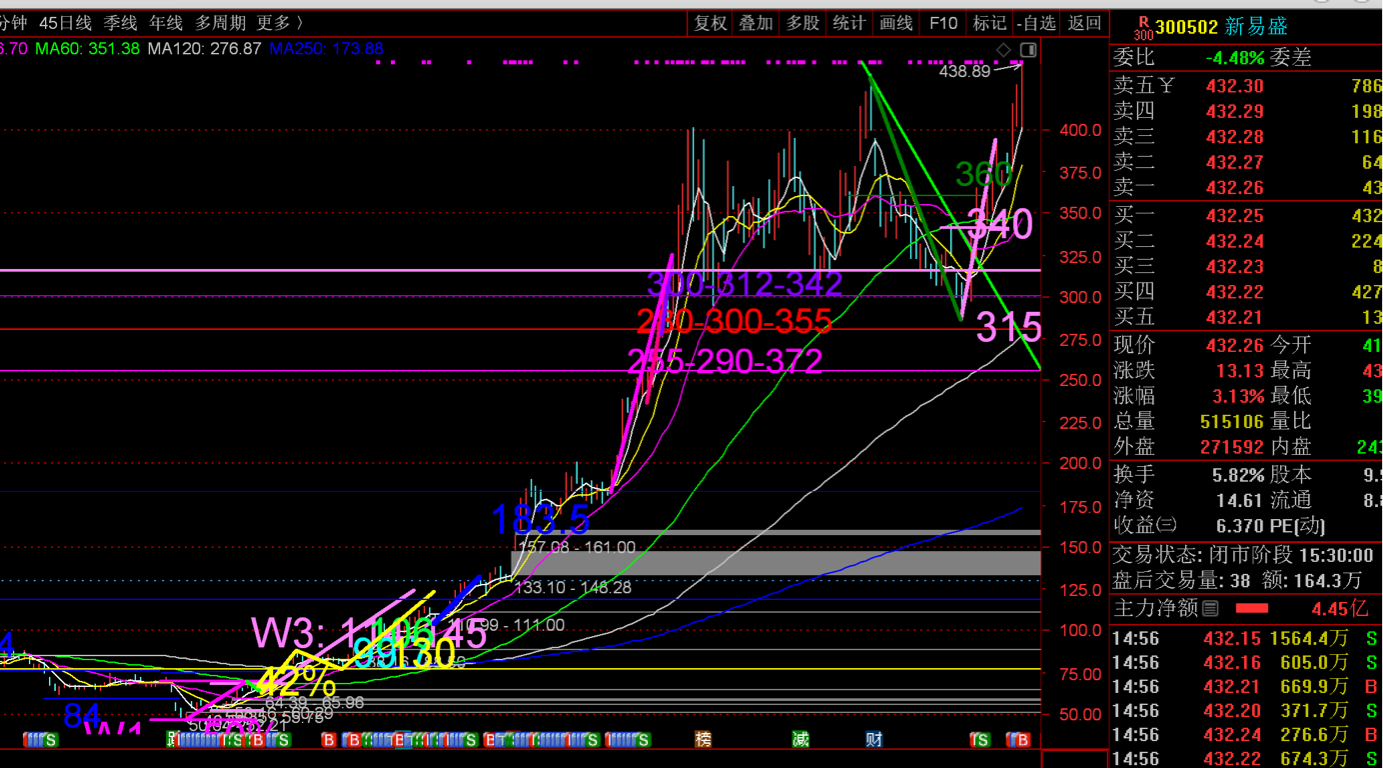
Task: Remove stock from watchlist via -自选
Action: (x=1036, y=23)
